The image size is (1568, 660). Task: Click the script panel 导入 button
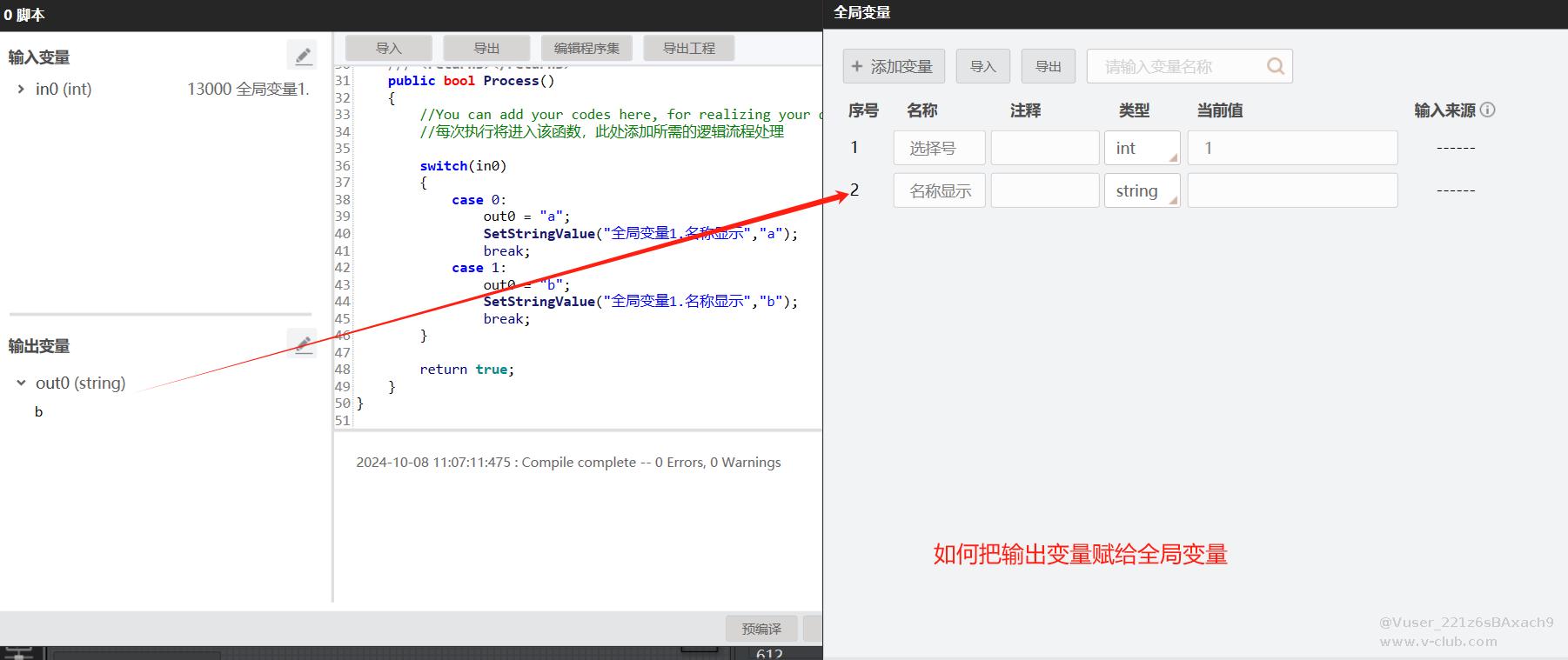pyautogui.click(x=388, y=48)
